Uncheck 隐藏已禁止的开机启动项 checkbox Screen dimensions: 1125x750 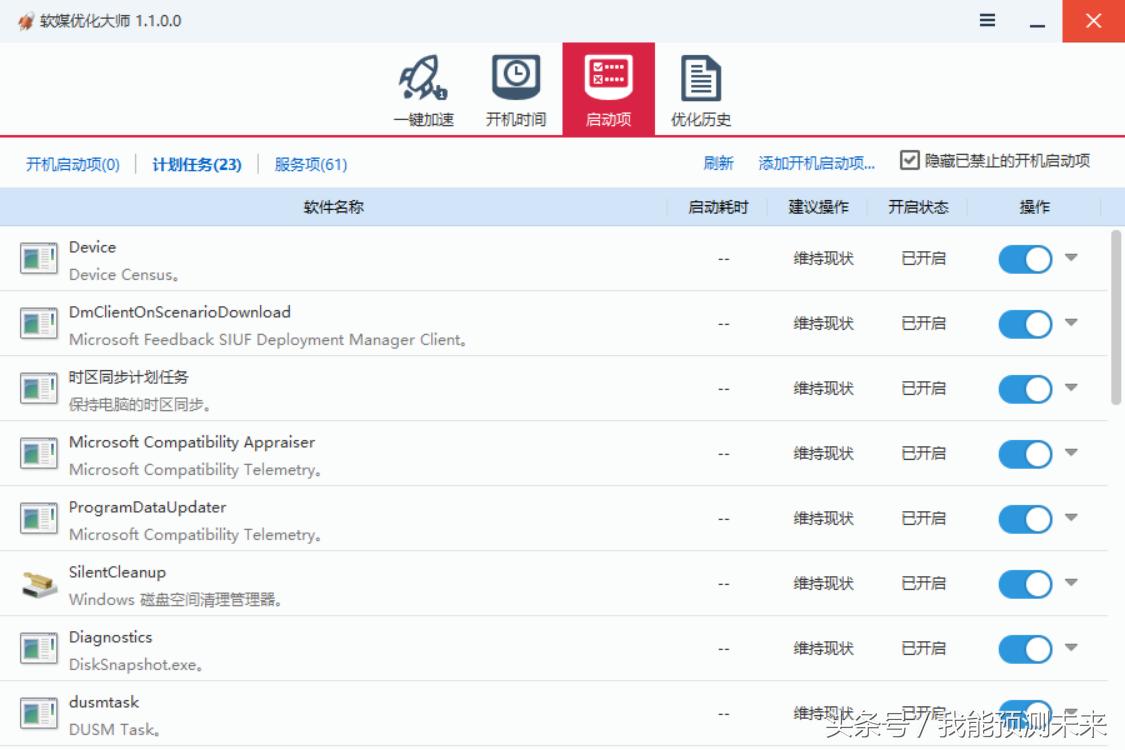pyautogui.click(x=910, y=160)
